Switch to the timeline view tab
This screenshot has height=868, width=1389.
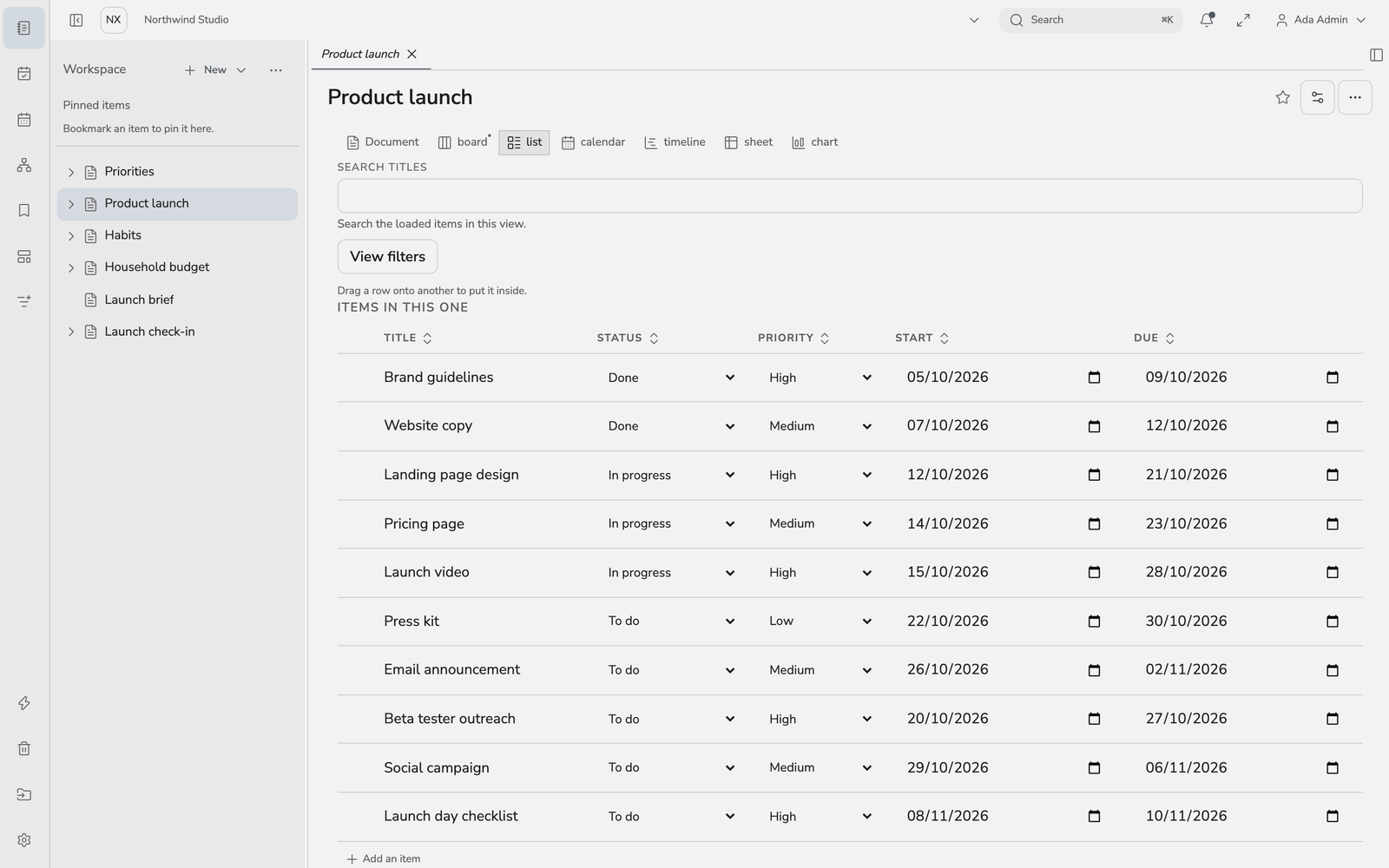675,142
